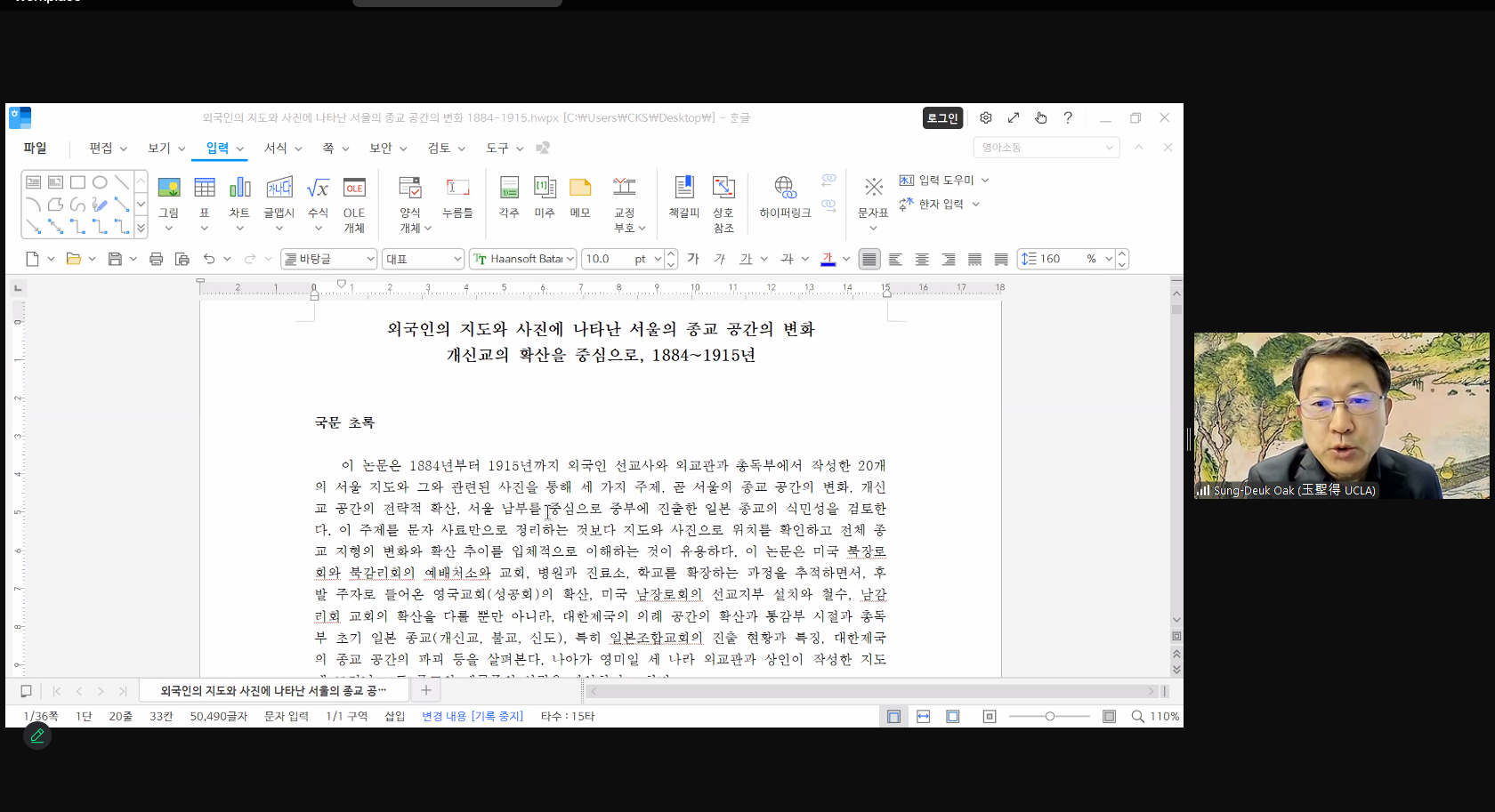Screen dimensions: 1495x812
Task: Open the 검토 review menu
Action: [446, 148]
